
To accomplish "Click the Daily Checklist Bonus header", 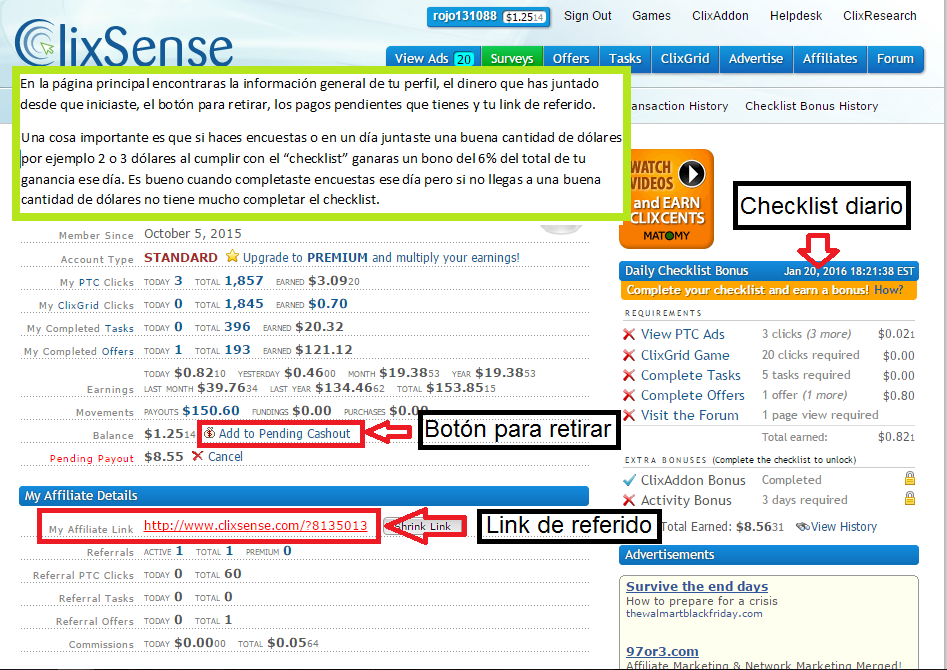I will coord(769,271).
